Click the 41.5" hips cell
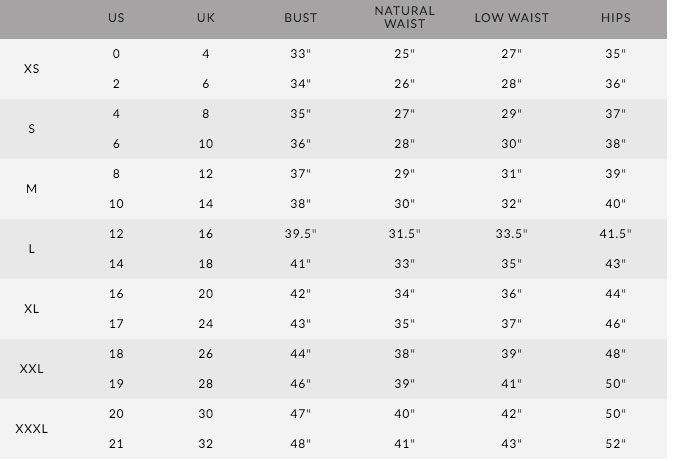The width and height of the screenshot is (674, 461). tap(616, 234)
